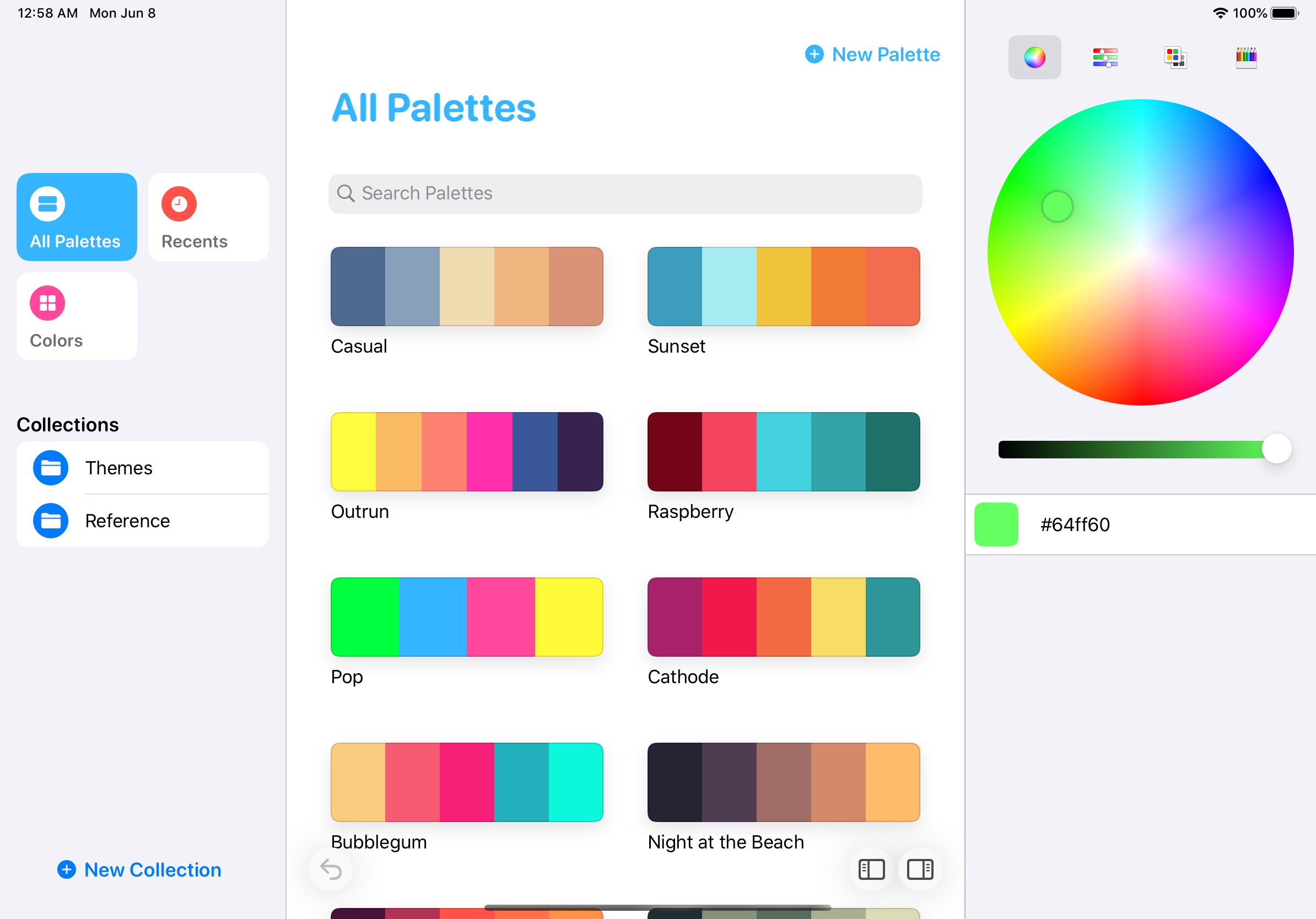Open the All Palettes sidebar tile

[77, 217]
